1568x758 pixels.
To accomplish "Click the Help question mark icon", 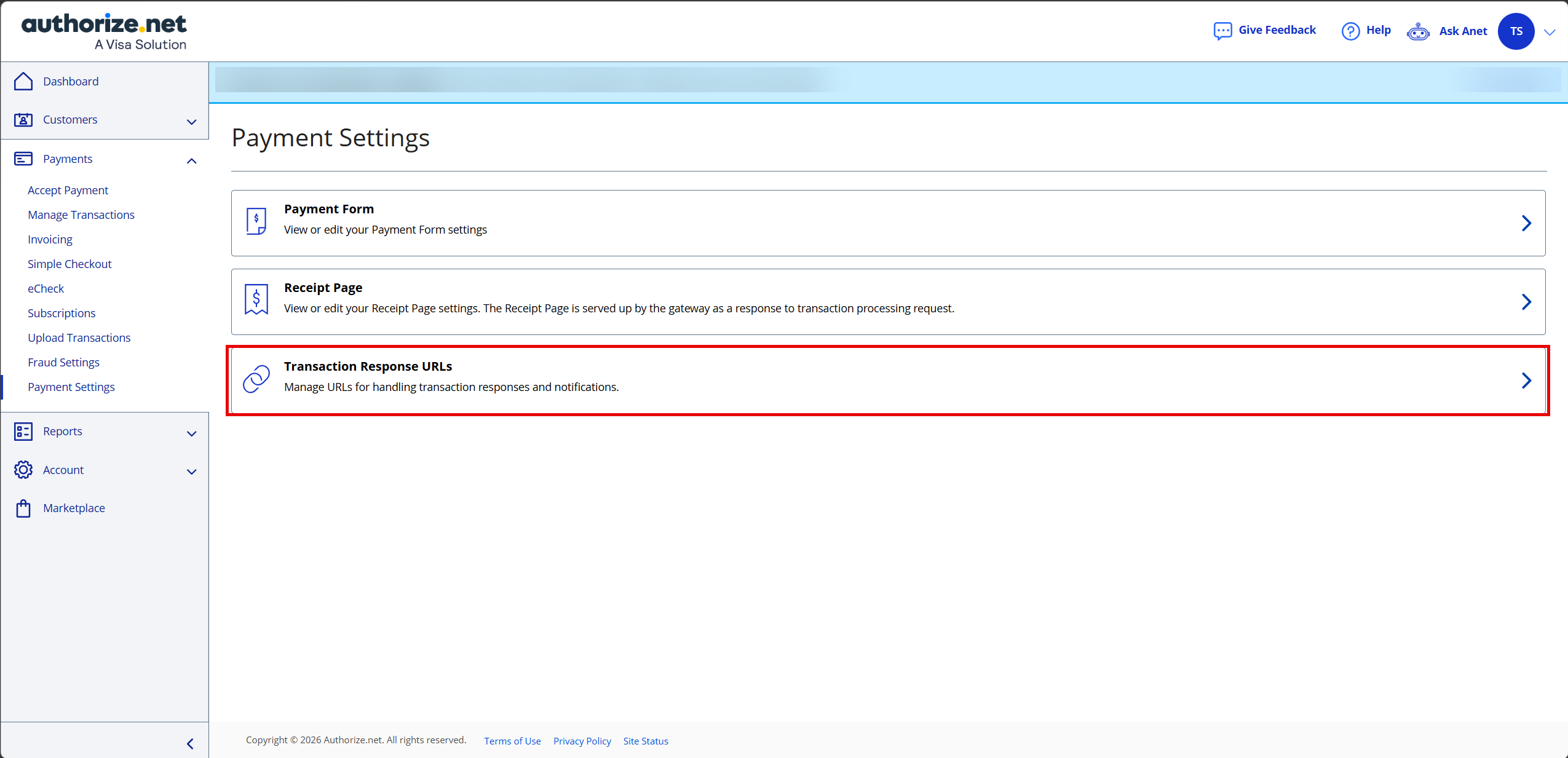I will (x=1350, y=31).
